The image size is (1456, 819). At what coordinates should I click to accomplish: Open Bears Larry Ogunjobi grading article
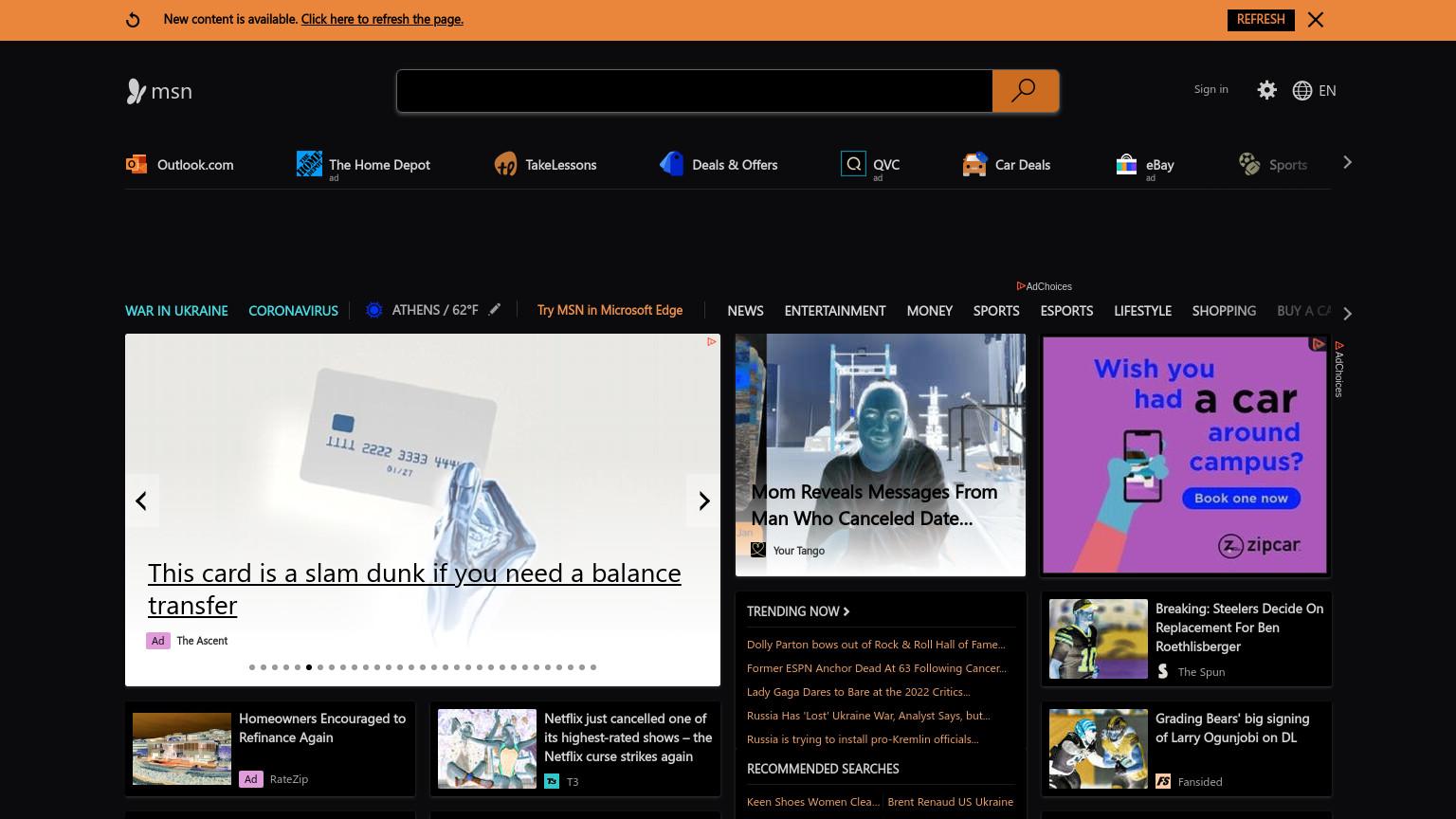point(1231,728)
